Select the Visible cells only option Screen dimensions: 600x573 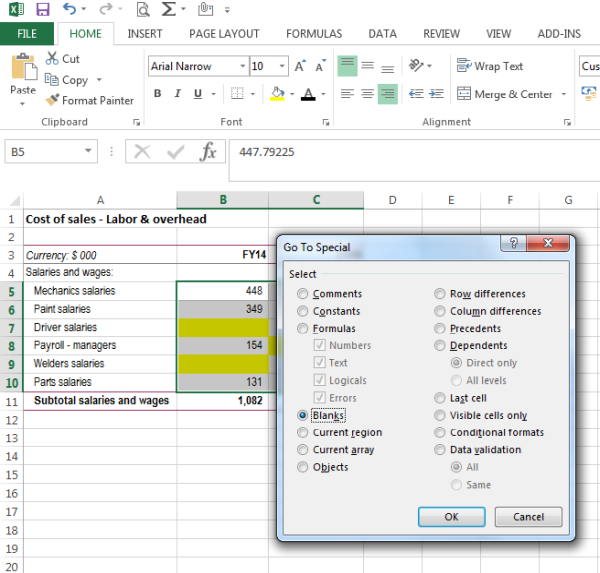tap(440, 415)
